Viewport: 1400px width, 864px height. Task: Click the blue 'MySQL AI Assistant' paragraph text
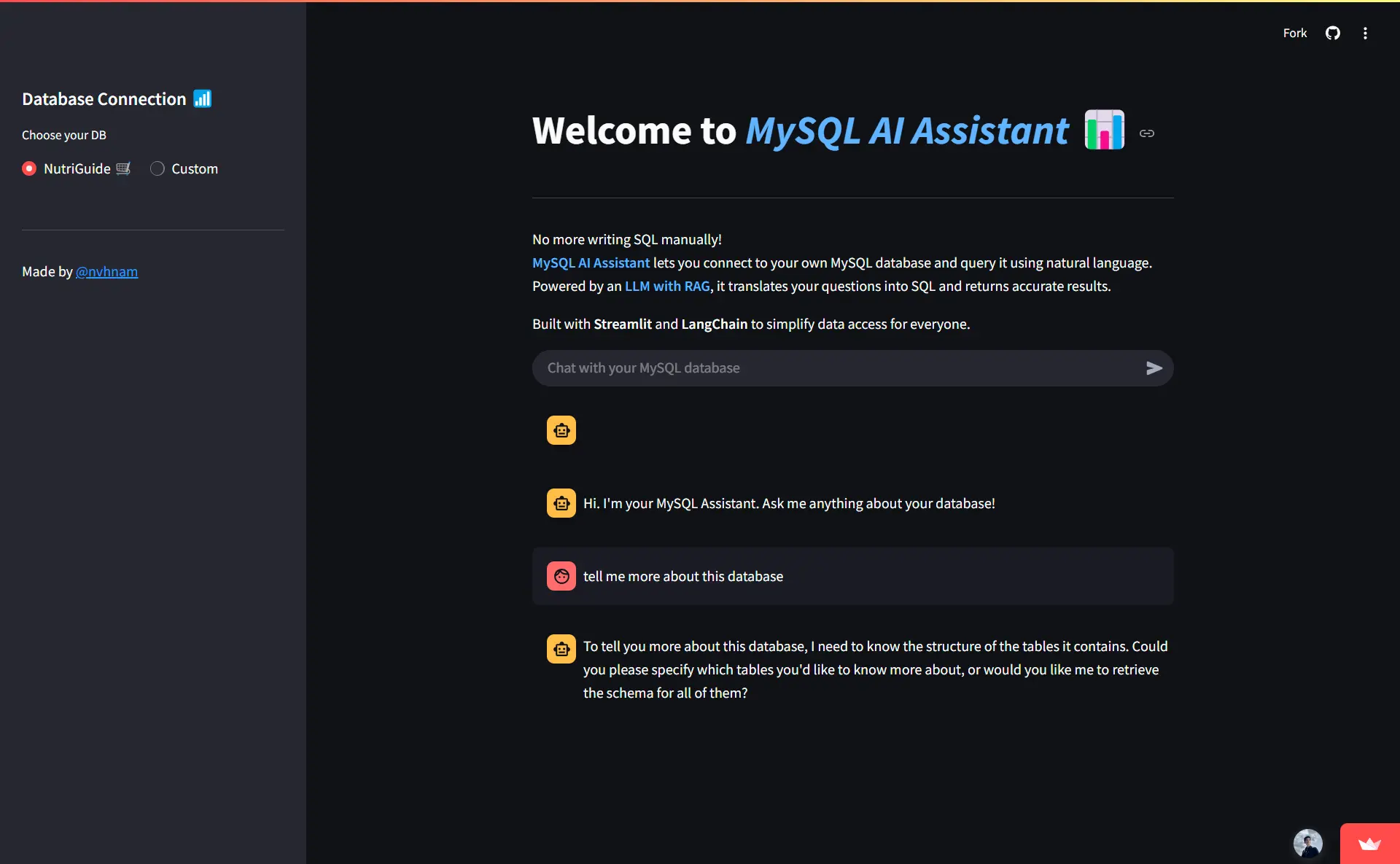click(591, 262)
